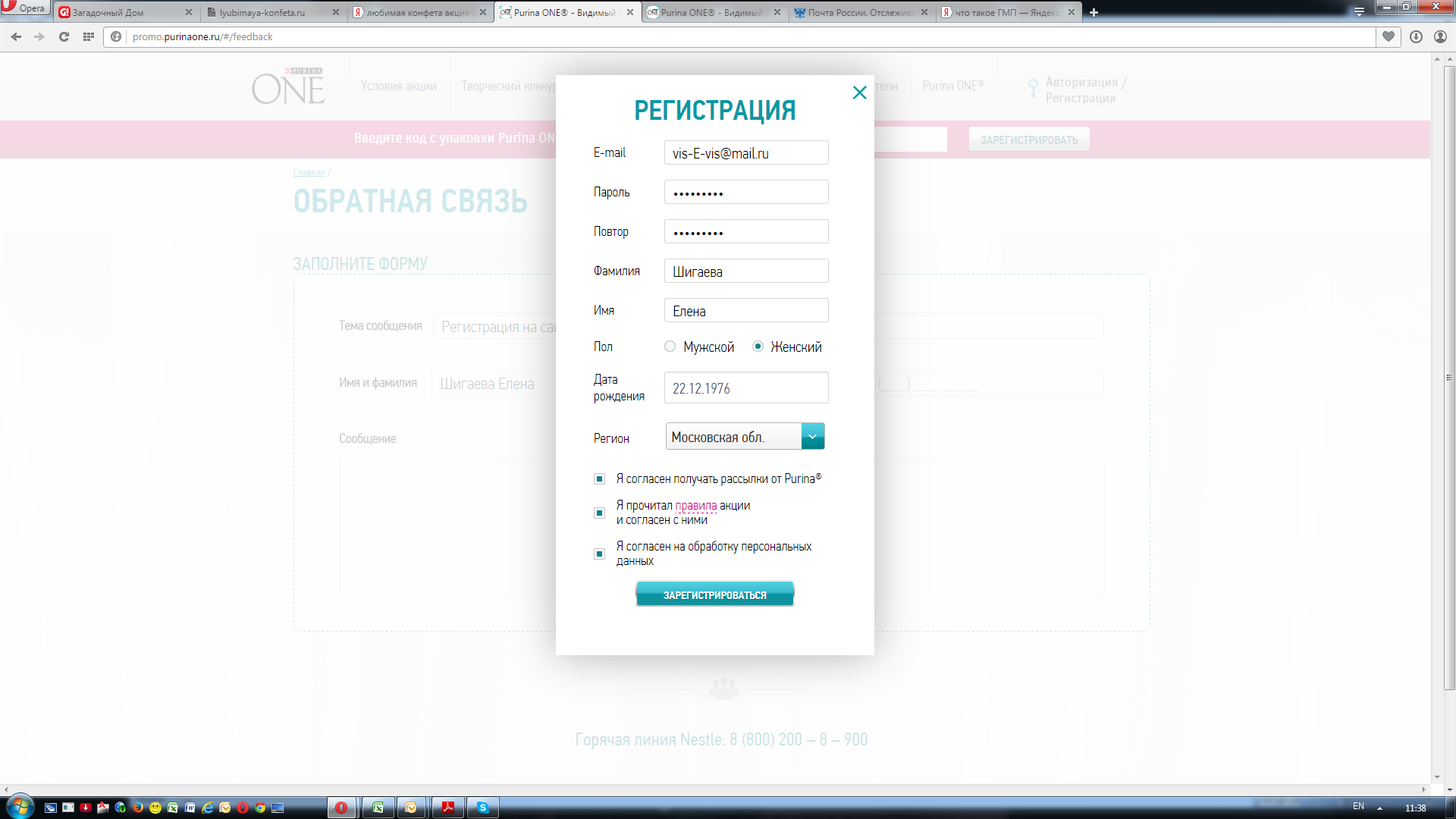The image size is (1456, 819).
Task: Click the site info globe in address bar
Action: click(116, 36)
